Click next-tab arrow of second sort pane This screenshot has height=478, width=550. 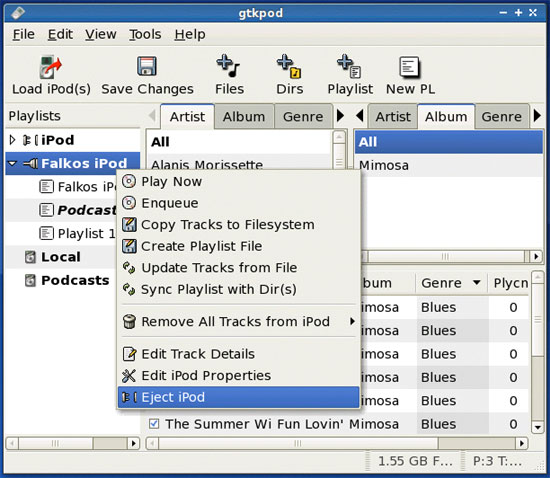(537, 115)
